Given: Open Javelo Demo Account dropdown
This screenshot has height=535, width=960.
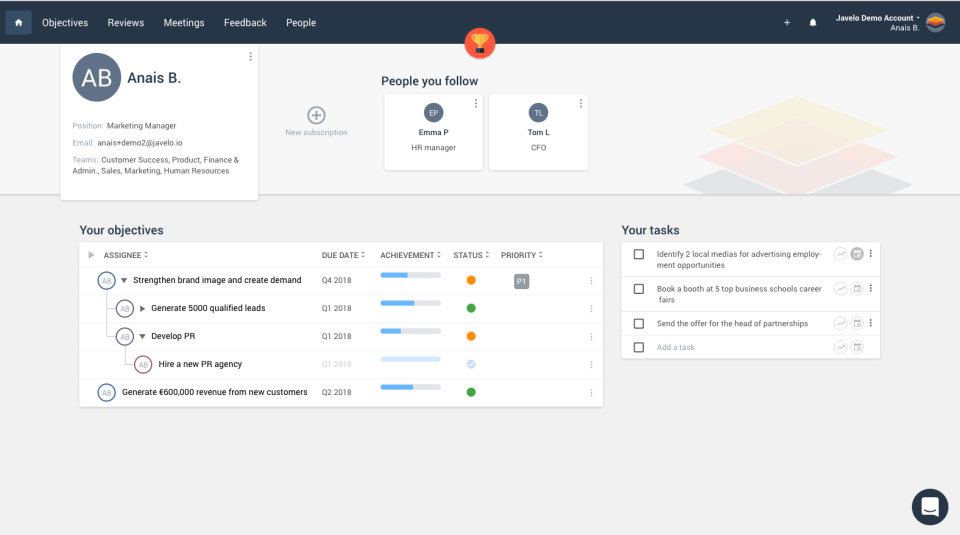Looking at the screenshot, I should click(x=878, y=18).
